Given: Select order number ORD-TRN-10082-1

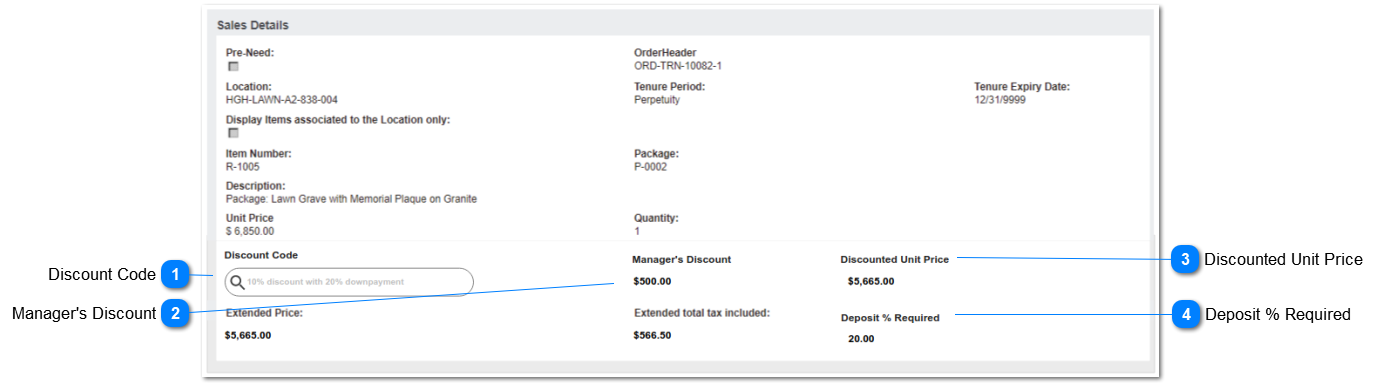Looking at the screenshot, I should click(678, 66).
